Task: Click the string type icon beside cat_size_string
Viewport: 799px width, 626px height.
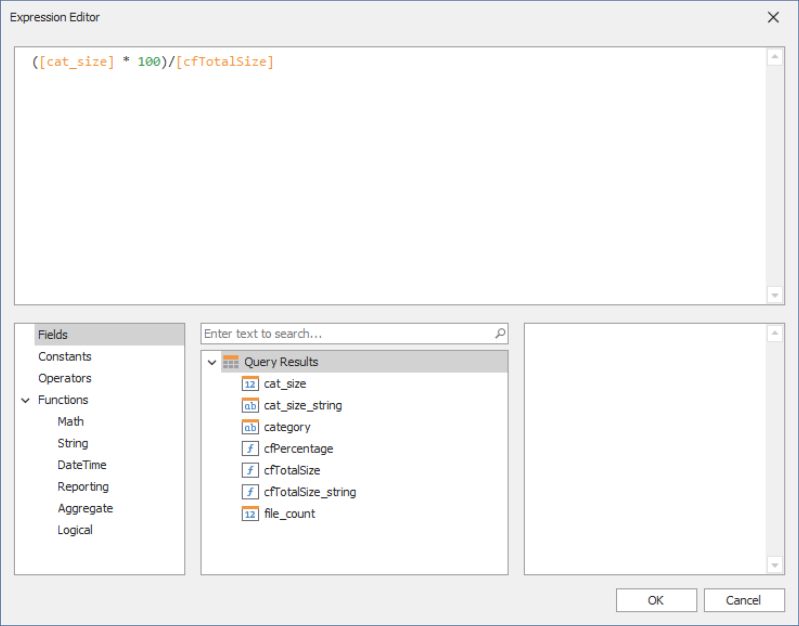Action: point(250,406)
